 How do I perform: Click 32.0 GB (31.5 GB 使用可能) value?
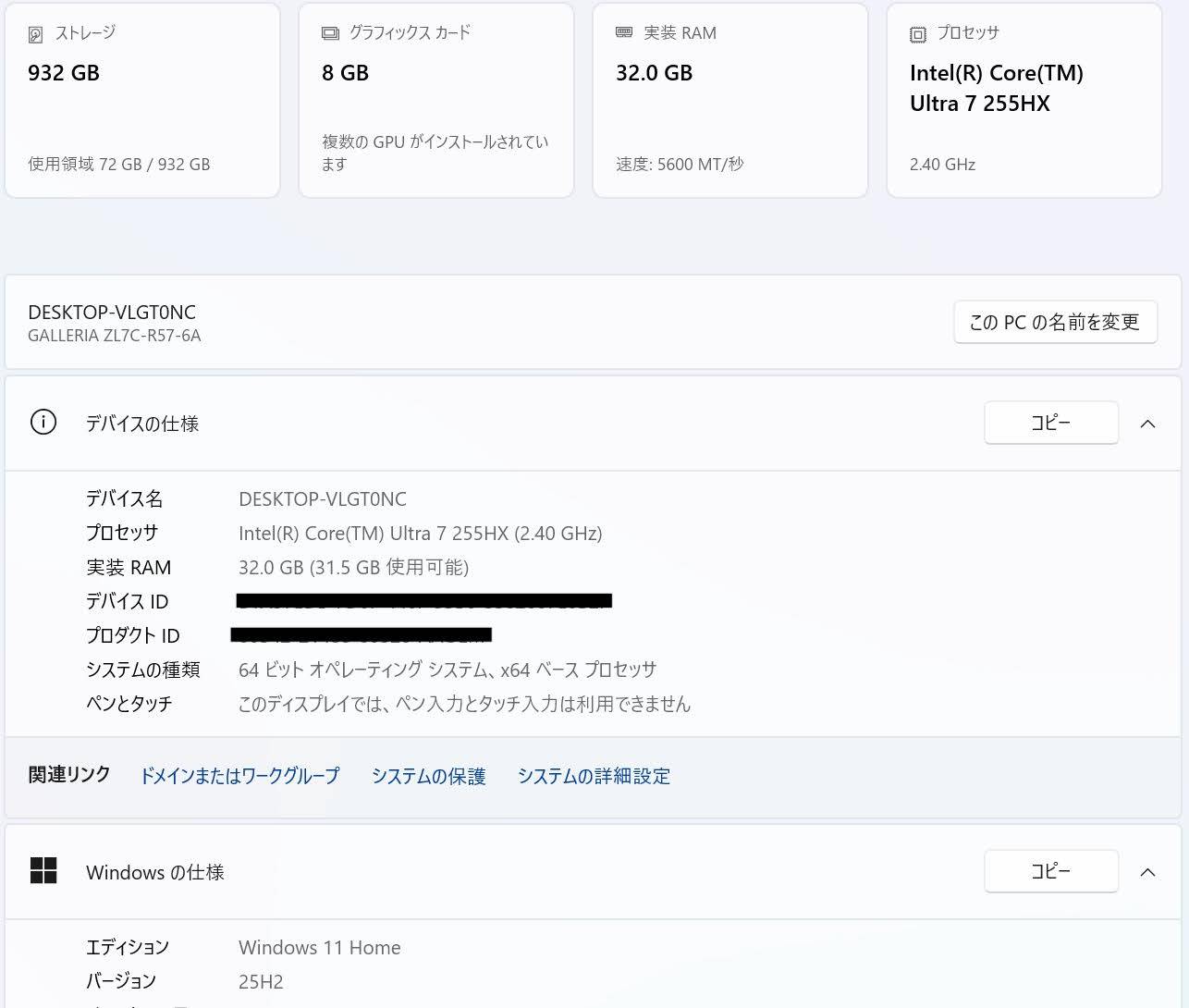(354, 568)
